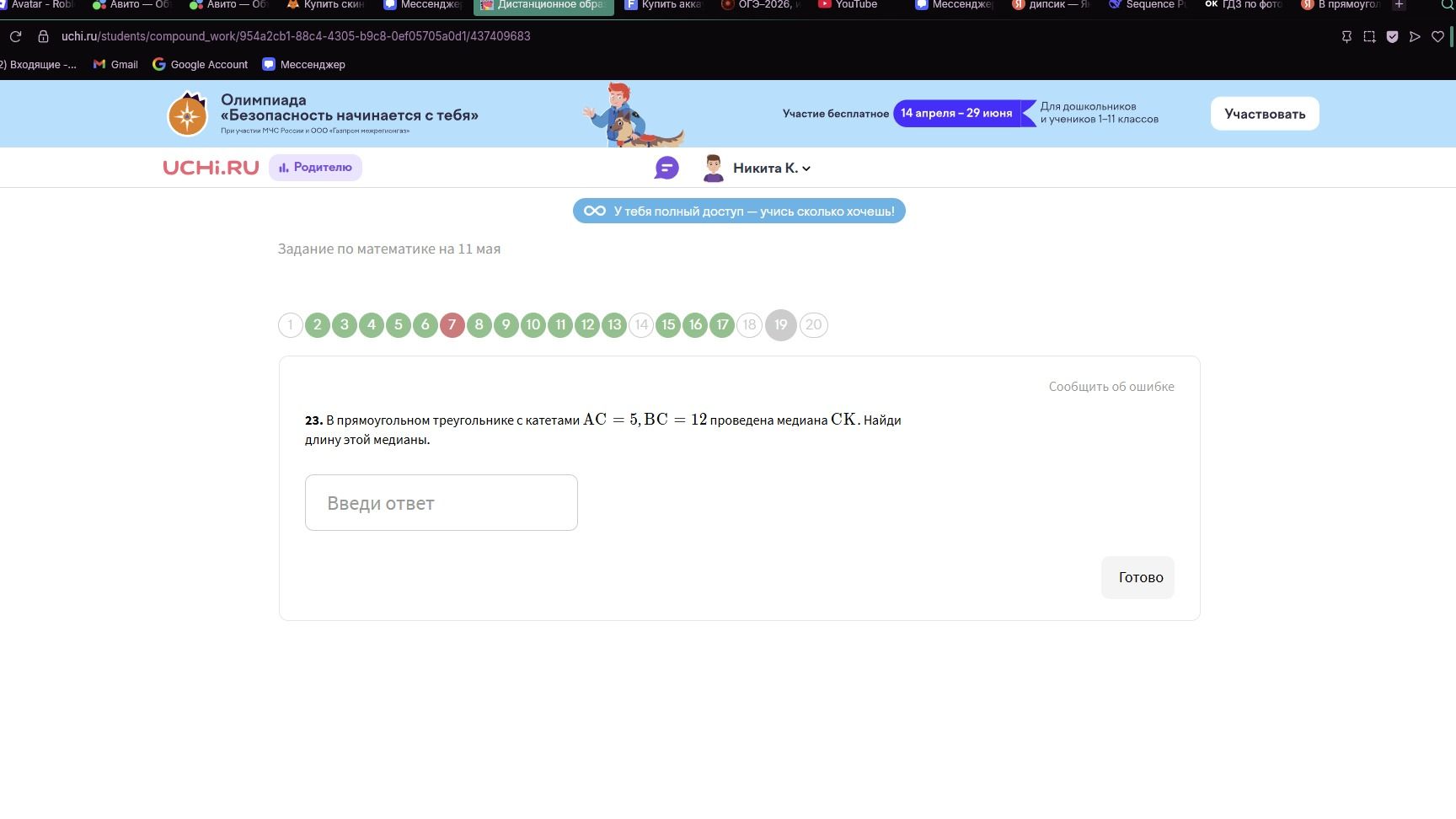
Task: Open the Родителю parent section button
Action: point(315,168)
